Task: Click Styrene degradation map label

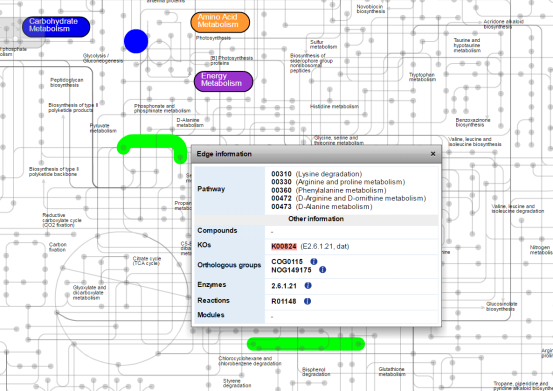Action: tap(237, 383)
